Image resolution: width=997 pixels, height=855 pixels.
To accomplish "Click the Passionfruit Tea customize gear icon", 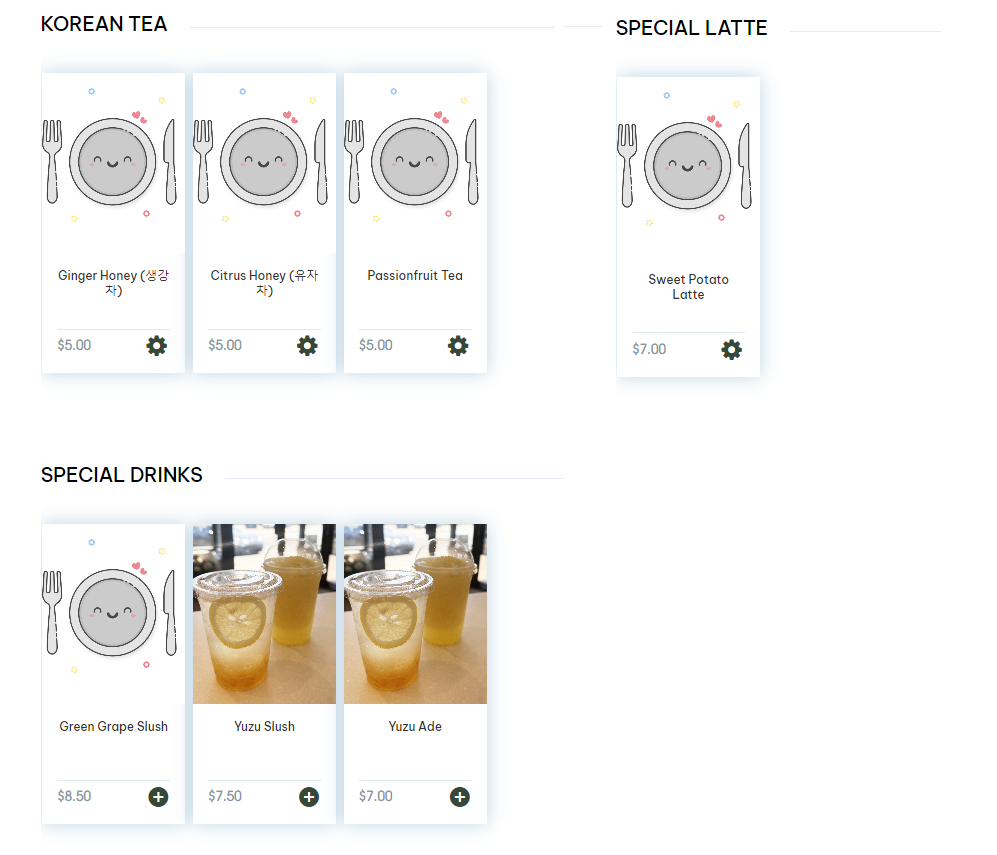I will 458,346.
